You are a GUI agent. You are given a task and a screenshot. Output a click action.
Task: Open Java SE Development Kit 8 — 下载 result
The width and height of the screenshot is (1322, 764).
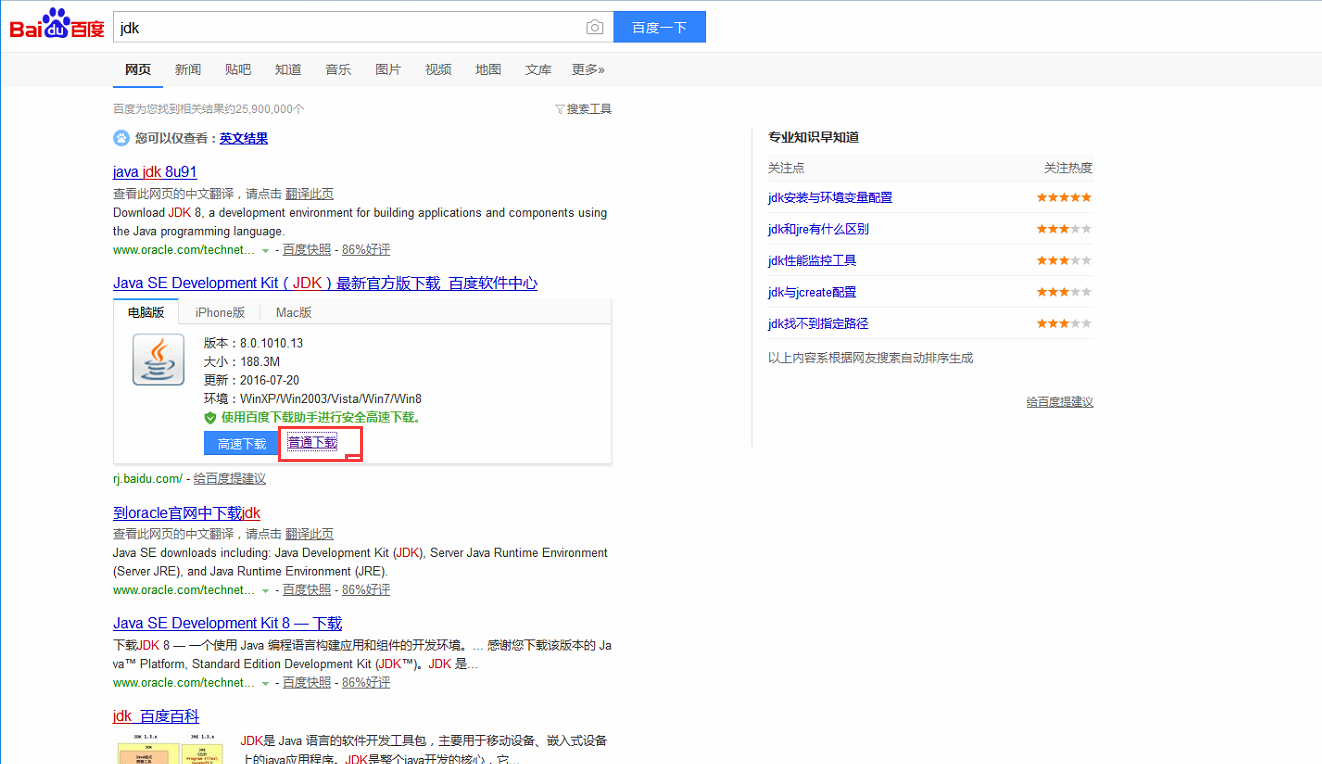[227, 623]
